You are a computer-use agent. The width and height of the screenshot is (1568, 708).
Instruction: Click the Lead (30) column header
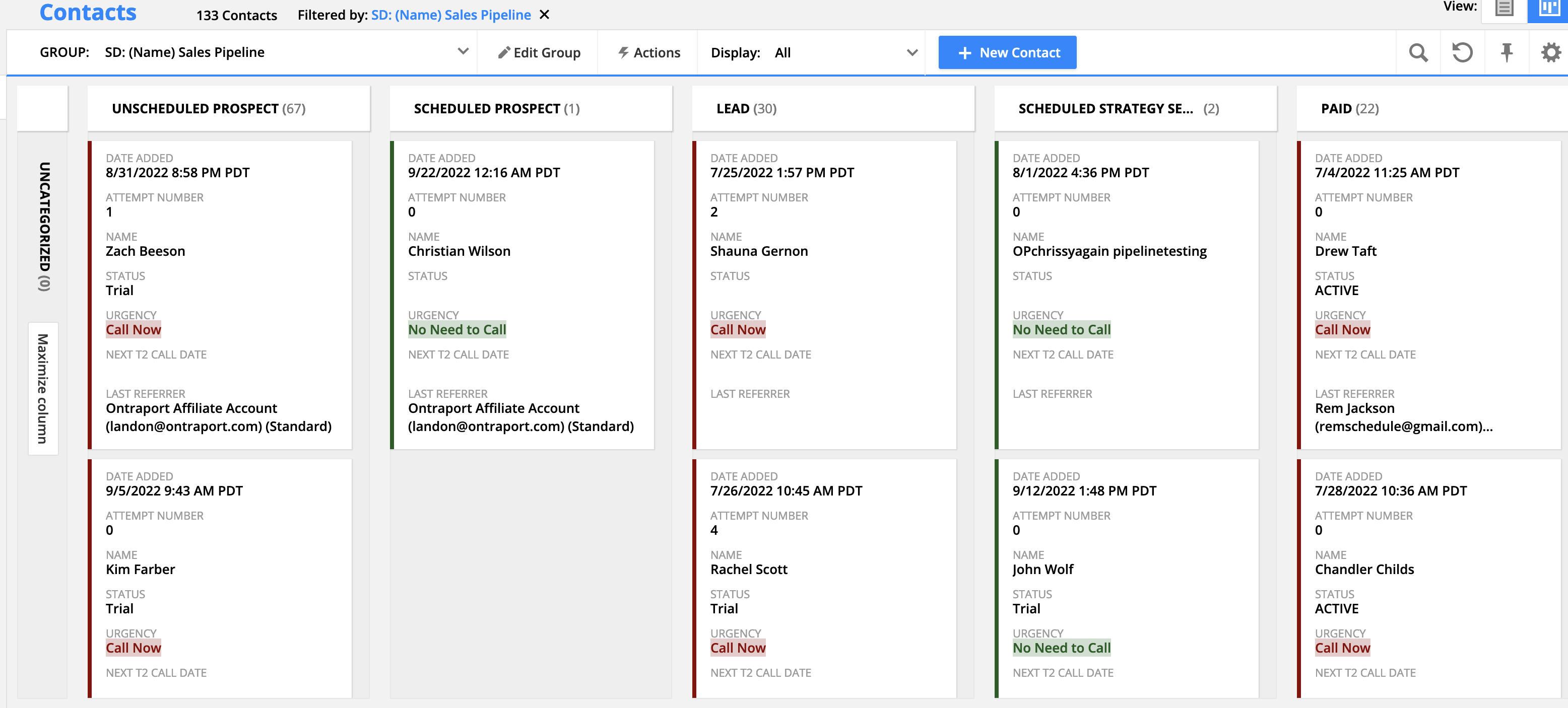tap(746, 109)
